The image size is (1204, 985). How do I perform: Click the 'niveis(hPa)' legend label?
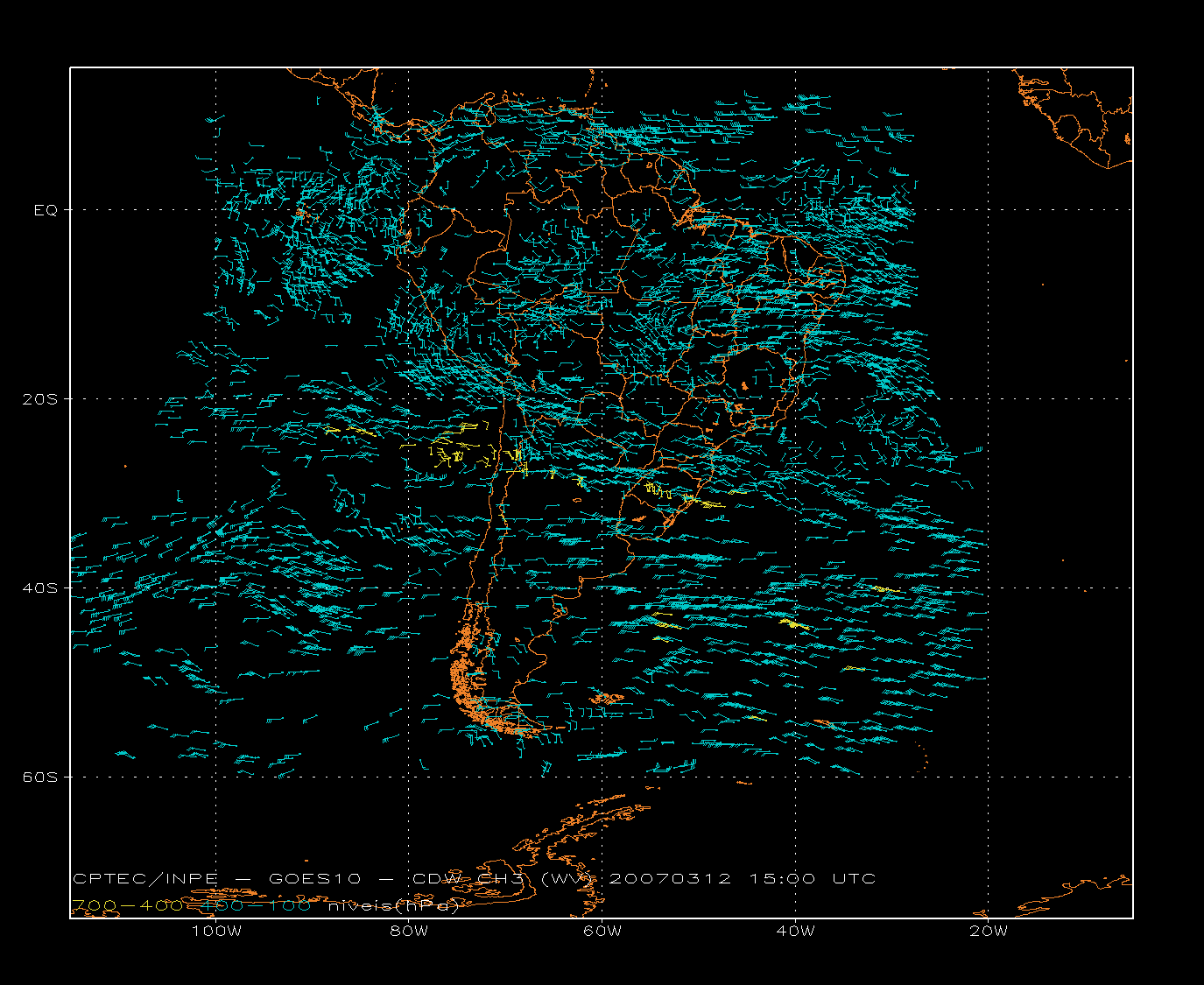[x=394, y=906]
